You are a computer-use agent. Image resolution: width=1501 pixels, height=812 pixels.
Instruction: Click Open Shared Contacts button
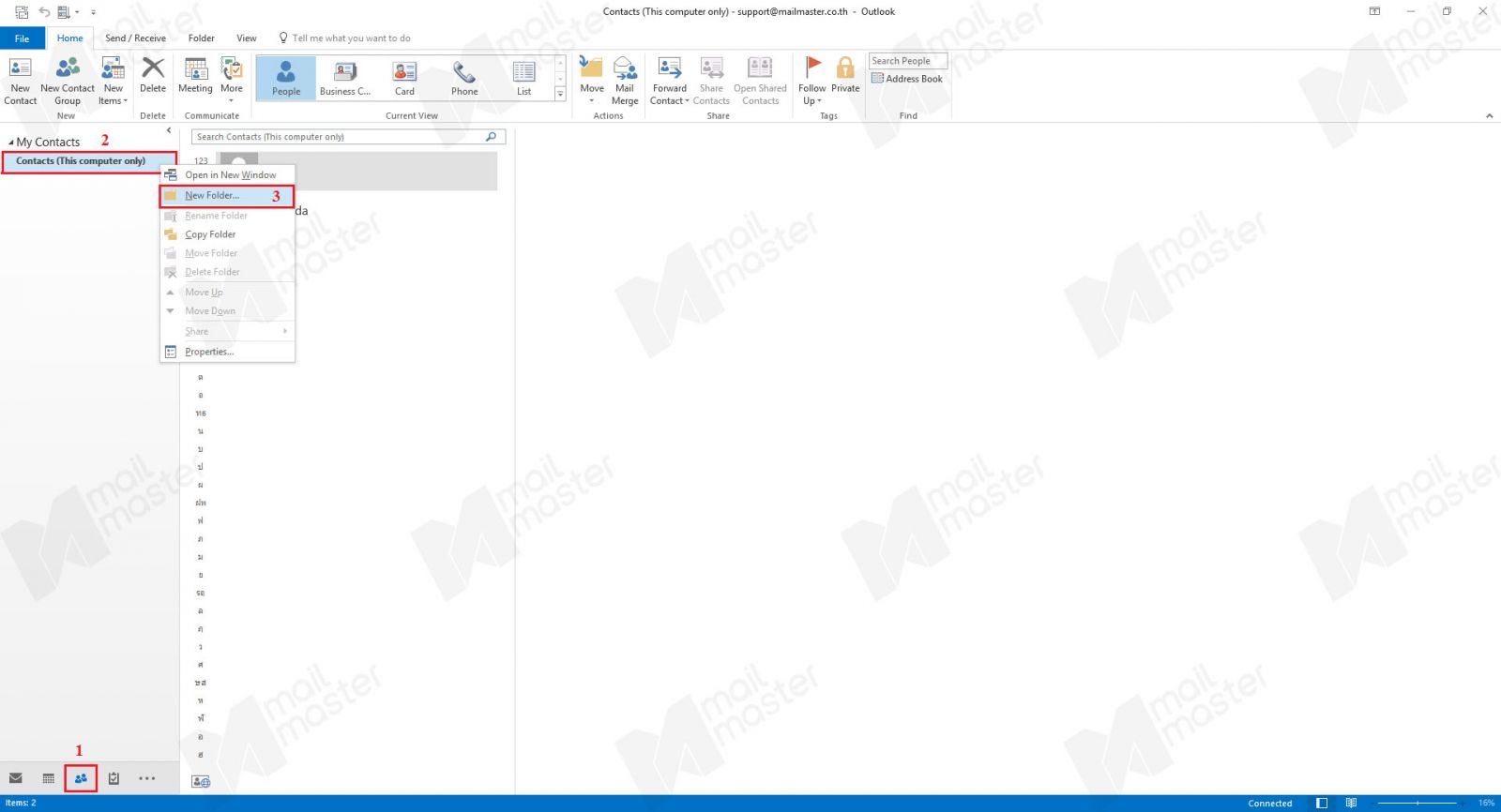tap(760, 82)
